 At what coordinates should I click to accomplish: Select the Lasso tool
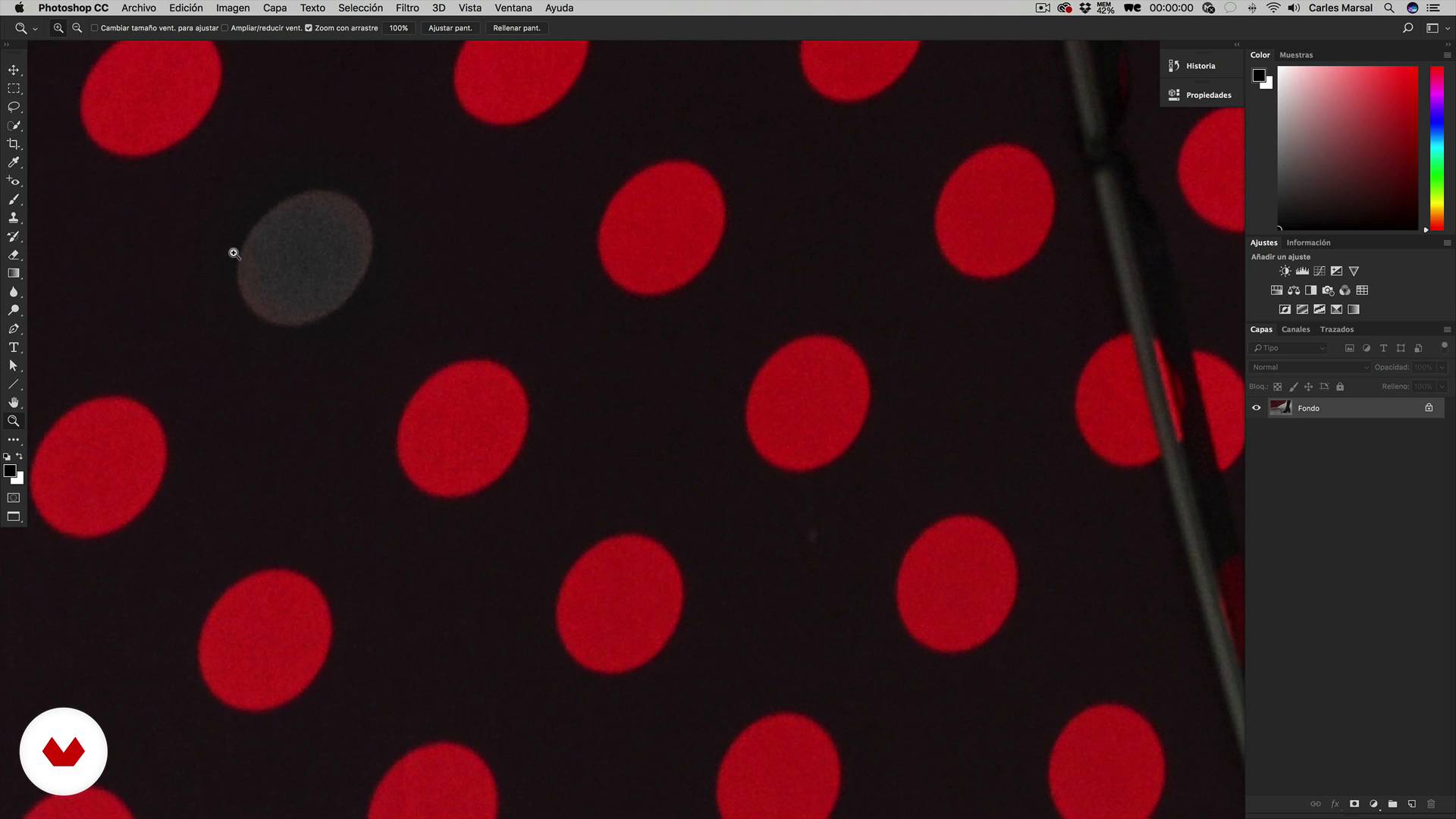(x=14, y=107)
